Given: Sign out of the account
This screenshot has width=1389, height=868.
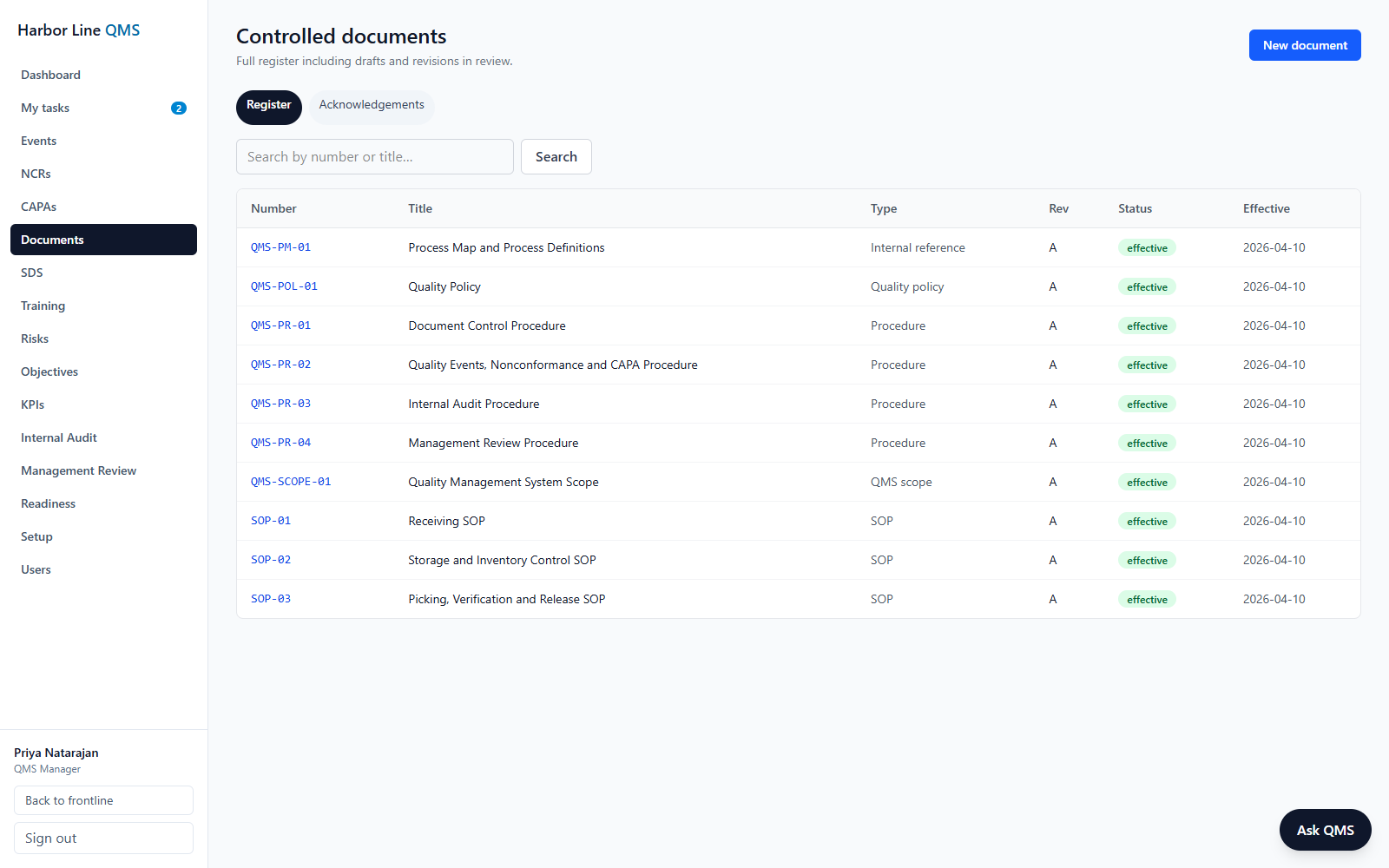Looking at the screenshot, I should pos(103,838).
